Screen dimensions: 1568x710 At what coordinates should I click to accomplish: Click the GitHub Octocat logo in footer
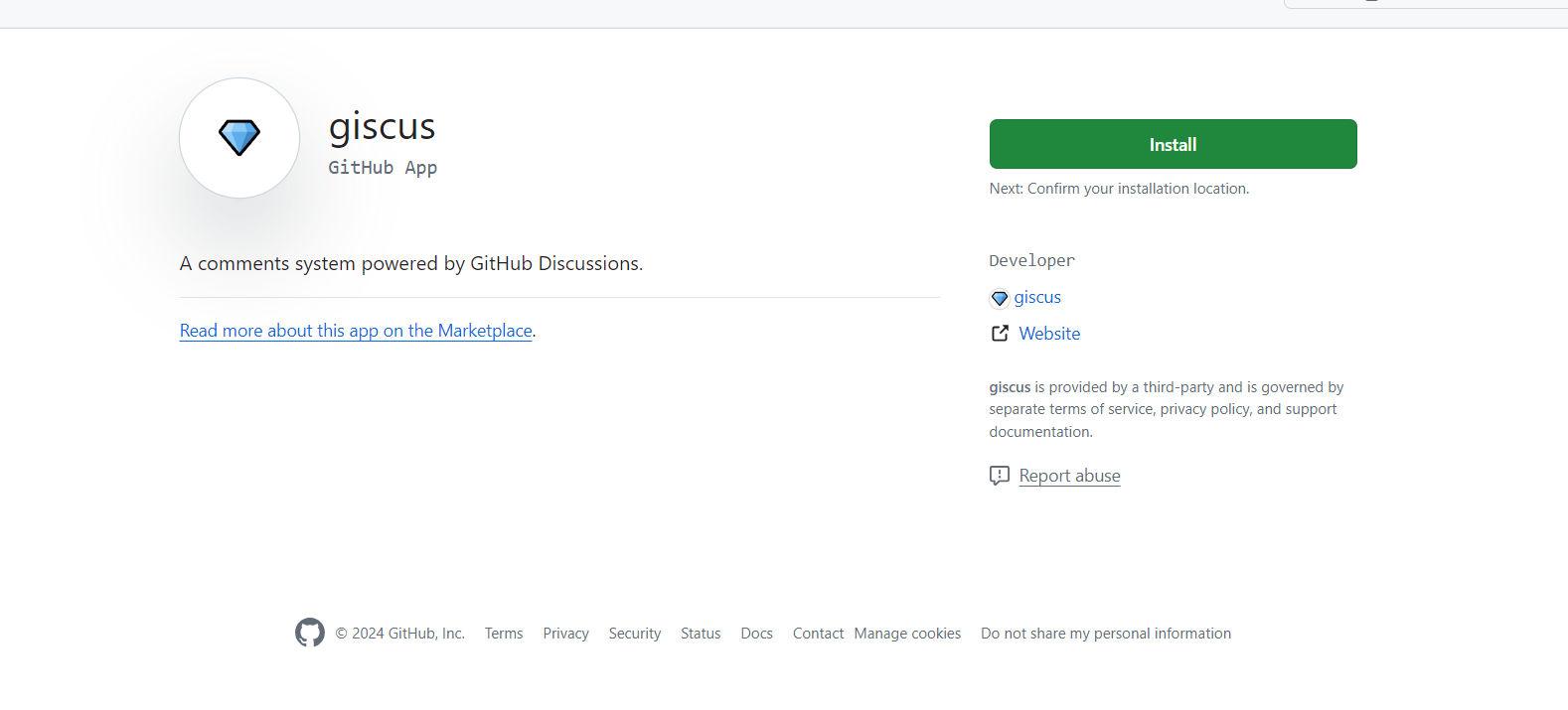tap(310, 633)
